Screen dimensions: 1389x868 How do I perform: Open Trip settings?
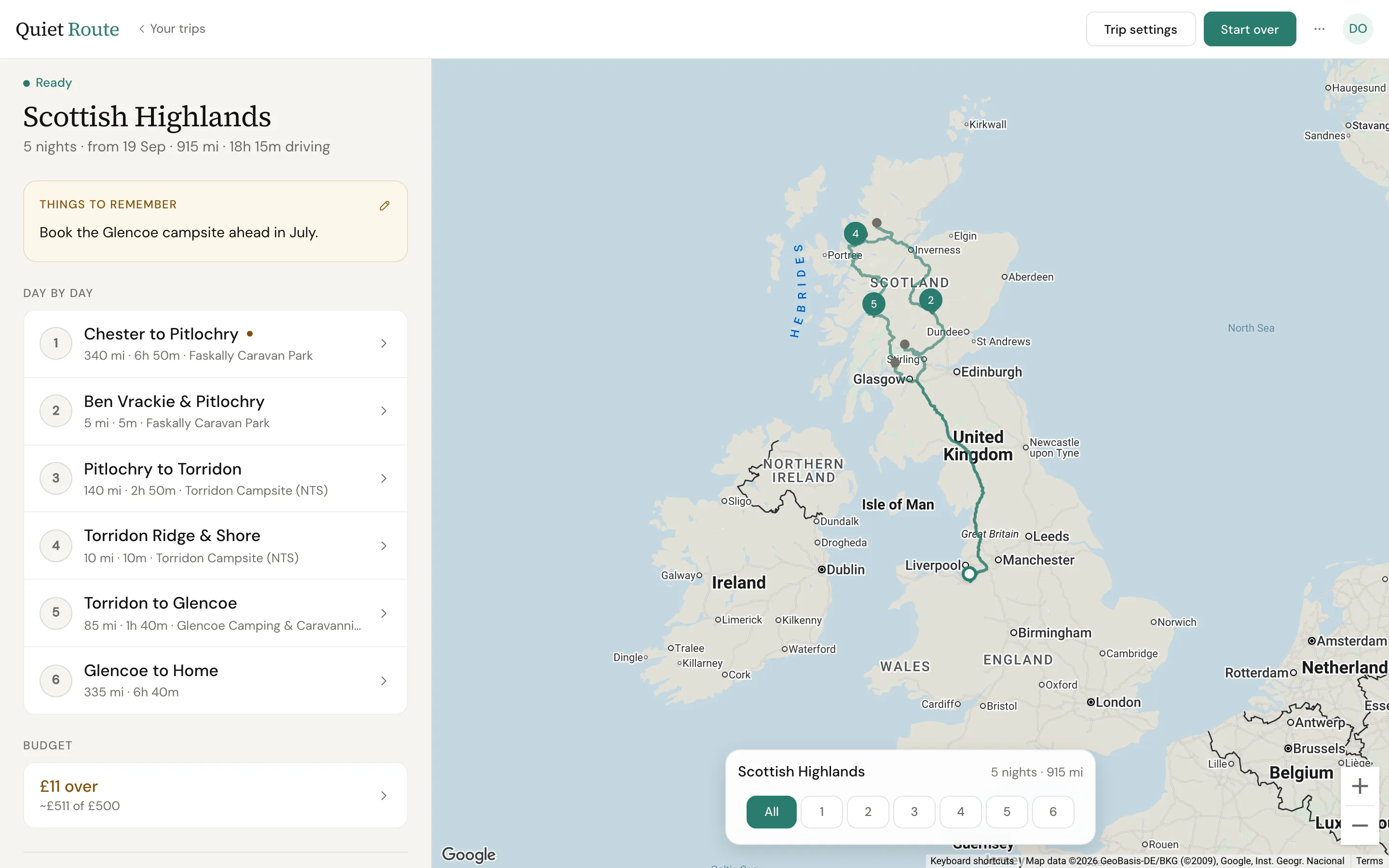1140,29
